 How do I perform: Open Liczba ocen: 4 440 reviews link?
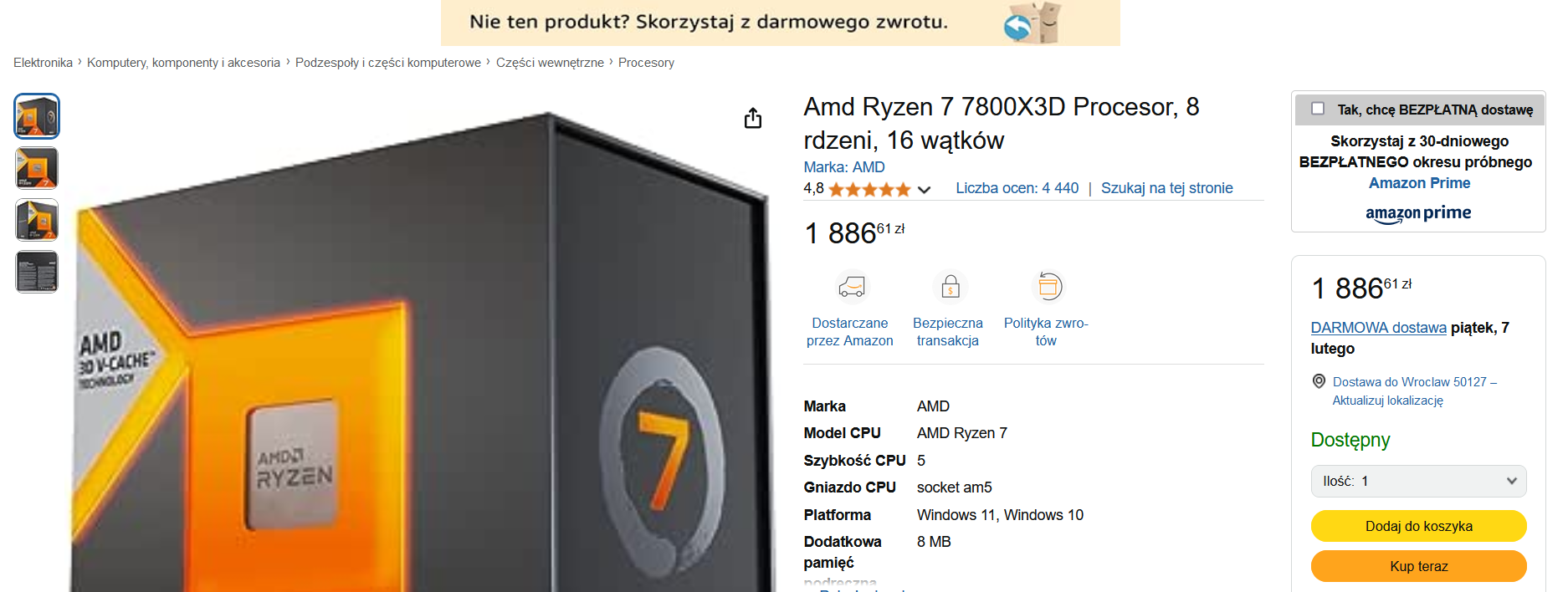[x=1017, y=188]
